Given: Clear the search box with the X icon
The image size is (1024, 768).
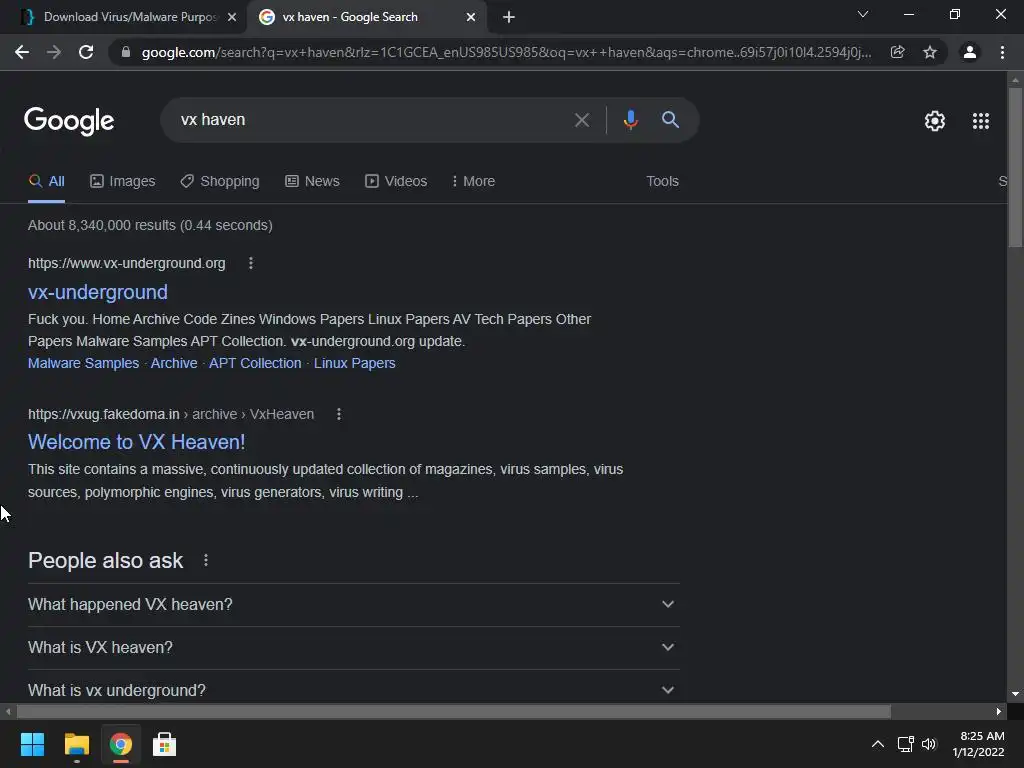Looking at the screenshot, I should 581,120.
